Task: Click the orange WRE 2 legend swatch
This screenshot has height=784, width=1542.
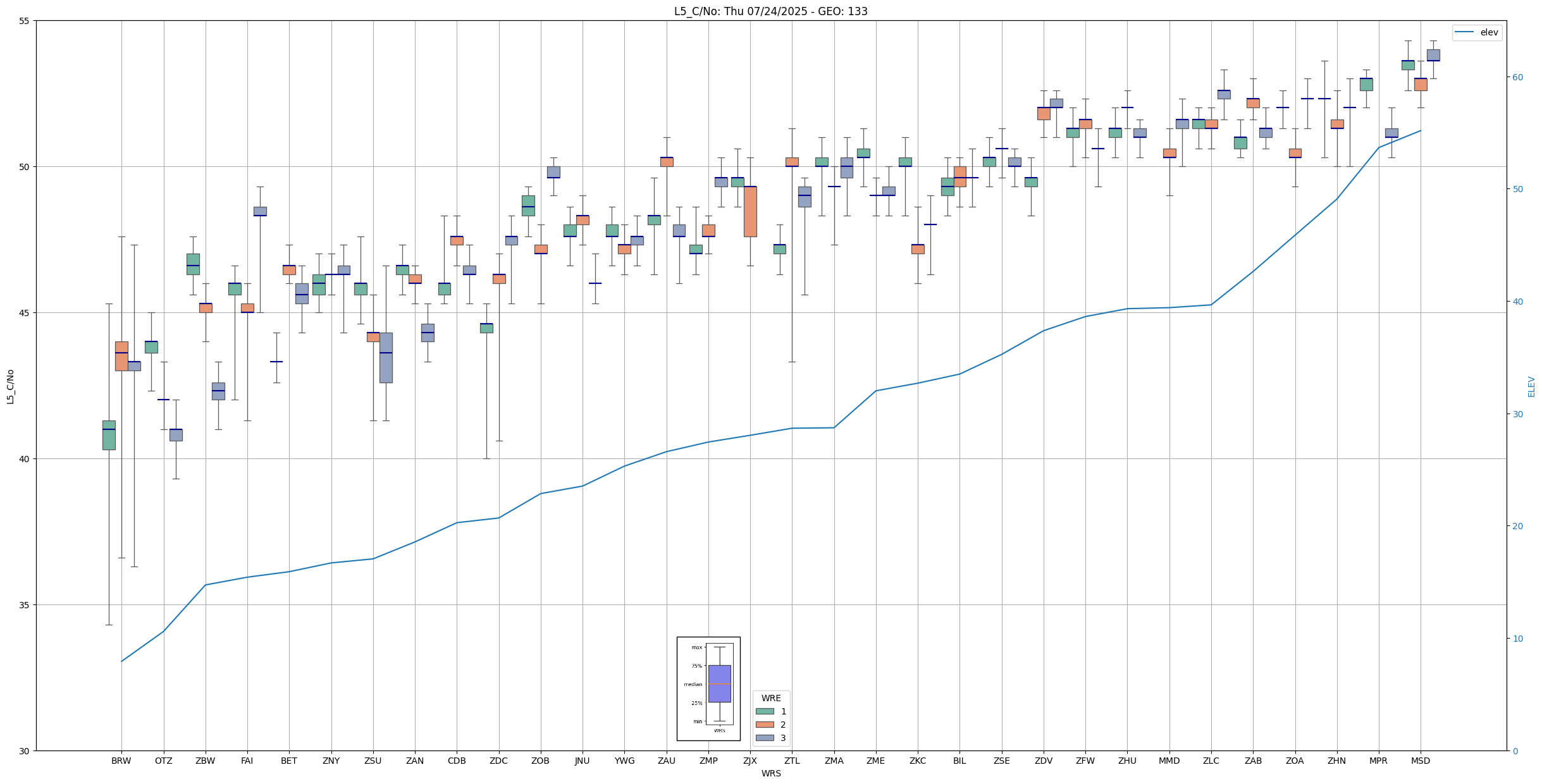Action: click(765, 725)
